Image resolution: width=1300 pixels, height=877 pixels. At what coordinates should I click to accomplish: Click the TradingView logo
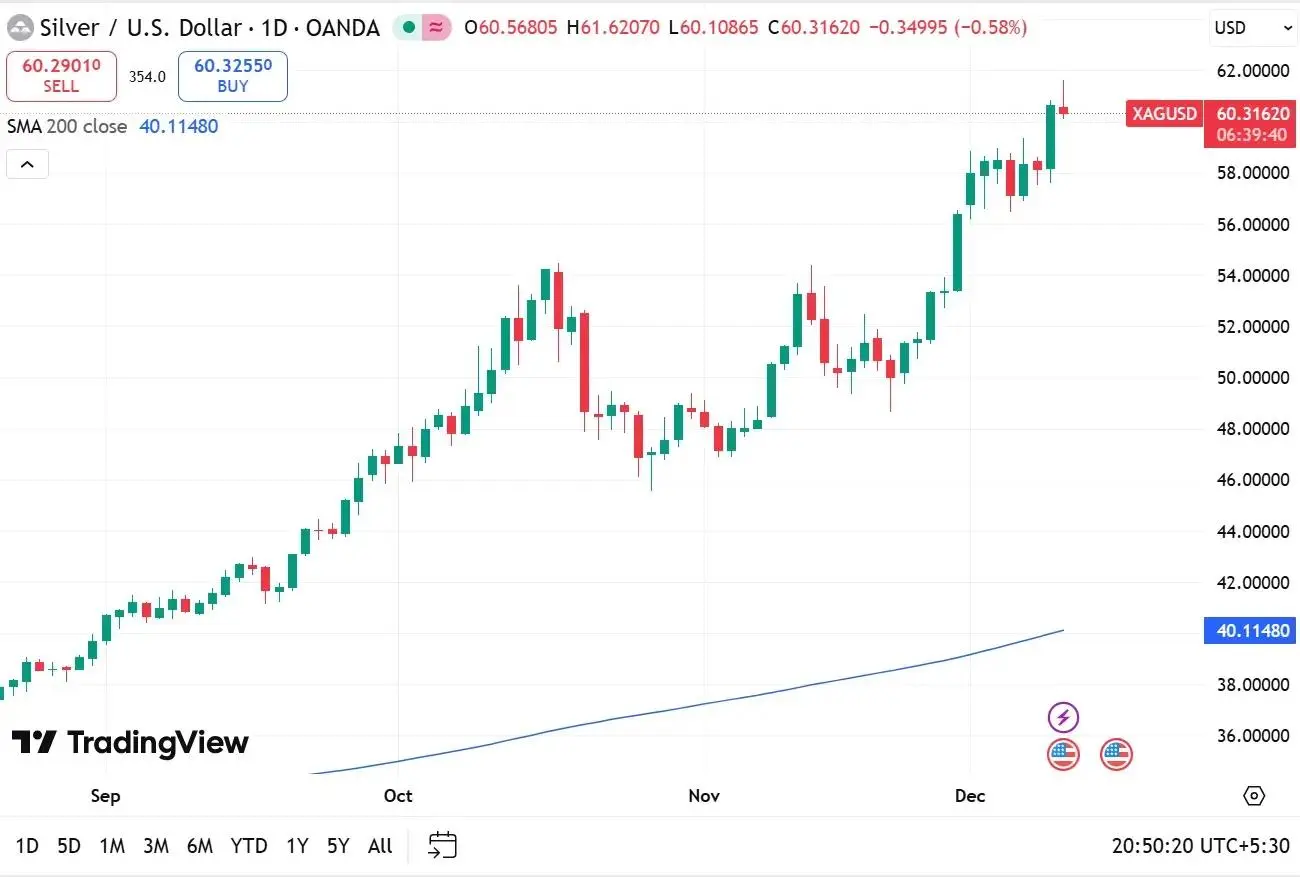(130, 742)
